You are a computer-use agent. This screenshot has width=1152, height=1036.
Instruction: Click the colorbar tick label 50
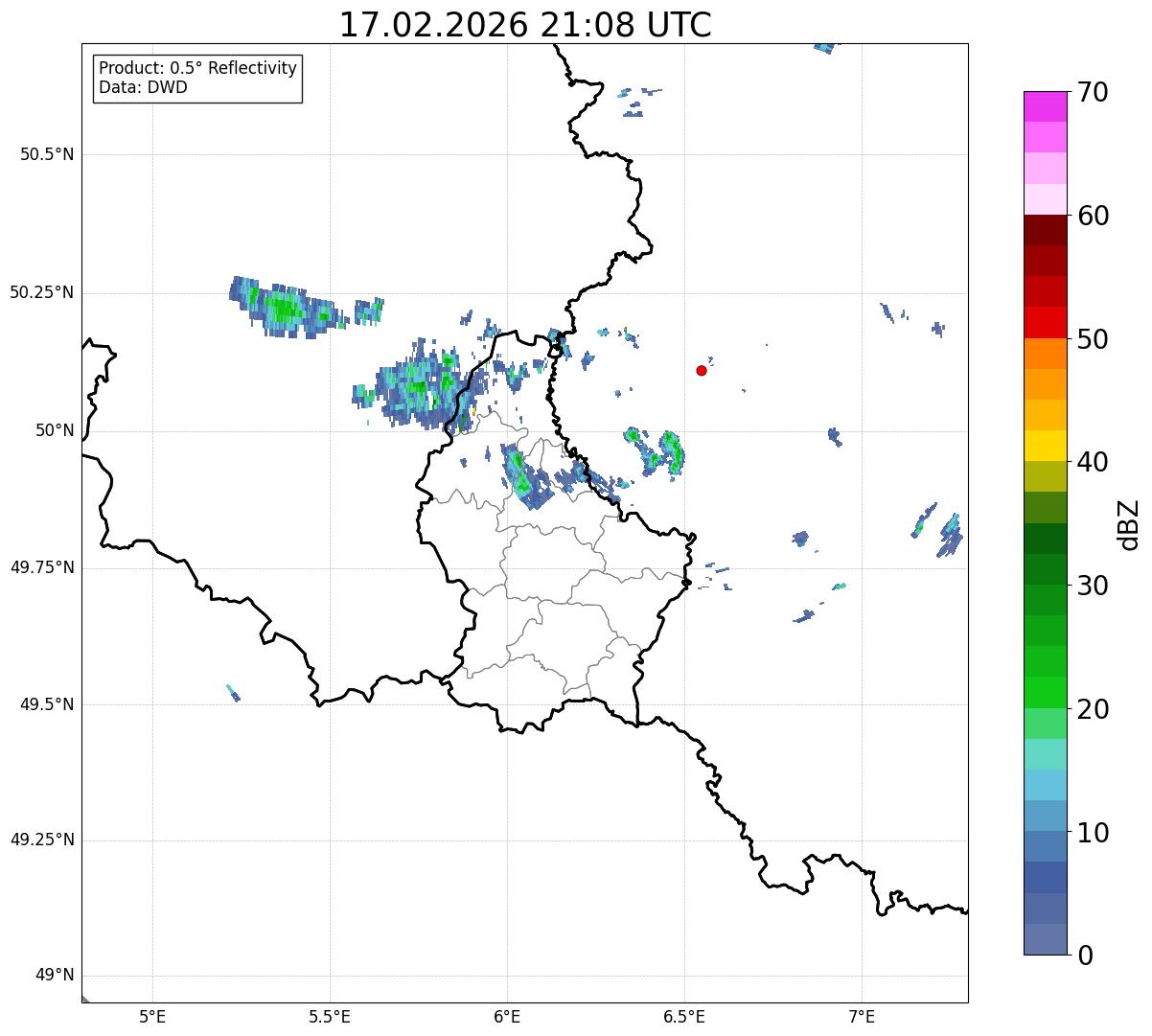coord(1093,339)
